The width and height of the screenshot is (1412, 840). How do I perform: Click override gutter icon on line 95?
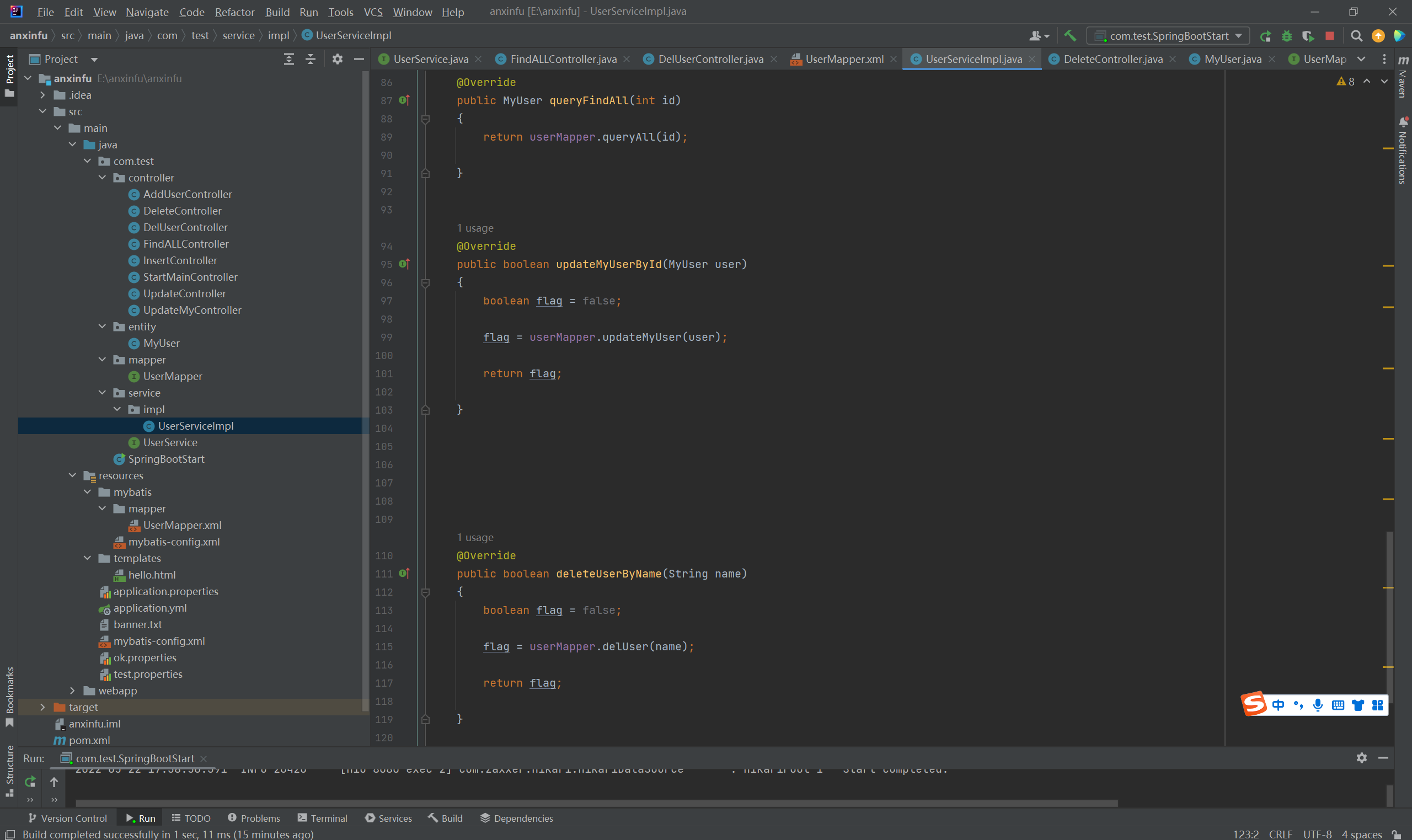point(404,264)
